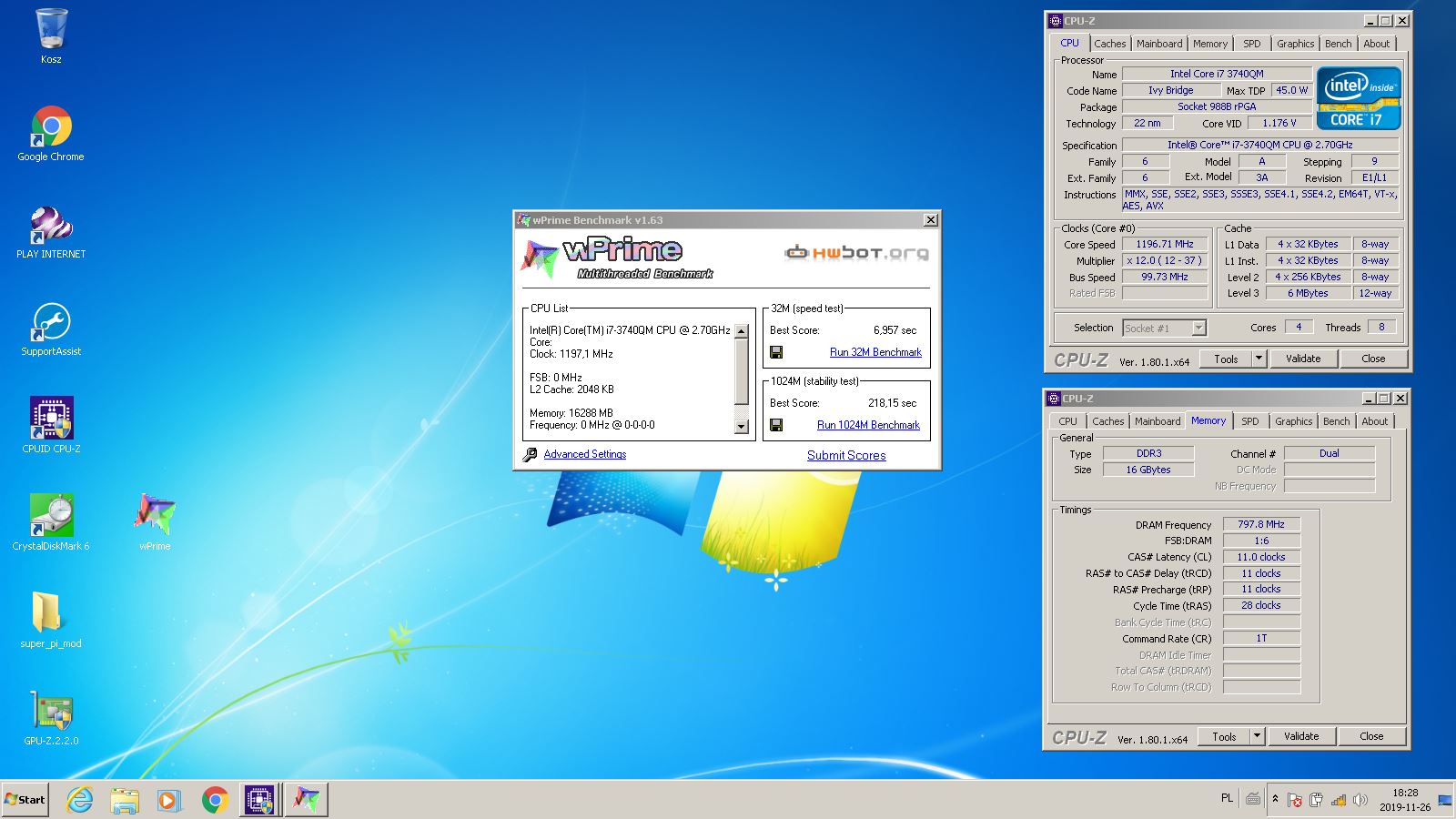The image size is (1456, 819).
Task: Select the CPUID CPU-Z desktop shortcut
Action: click(x=51, y=426)
